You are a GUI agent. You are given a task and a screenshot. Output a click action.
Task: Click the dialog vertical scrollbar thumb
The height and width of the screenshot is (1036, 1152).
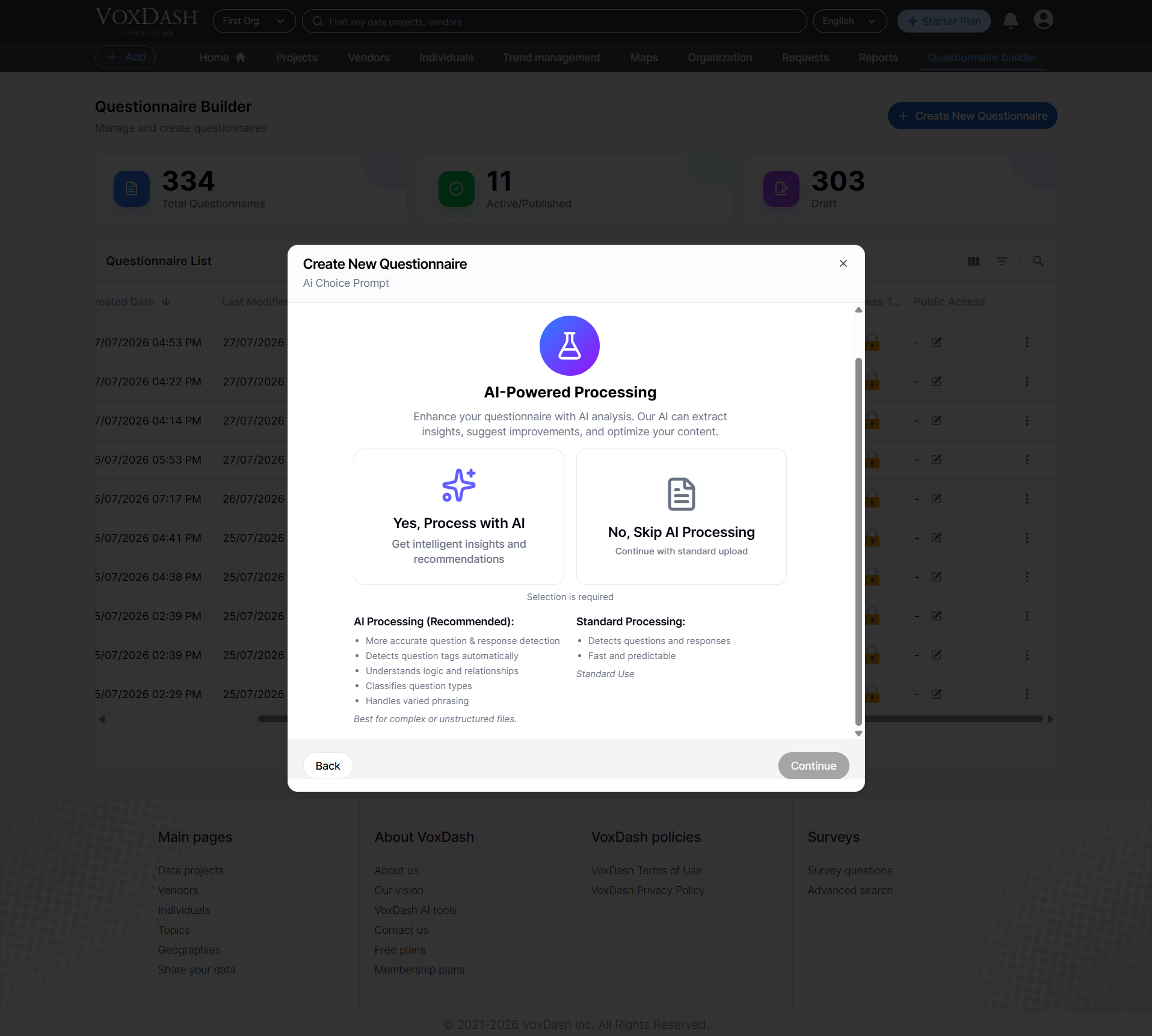(858, 541)
